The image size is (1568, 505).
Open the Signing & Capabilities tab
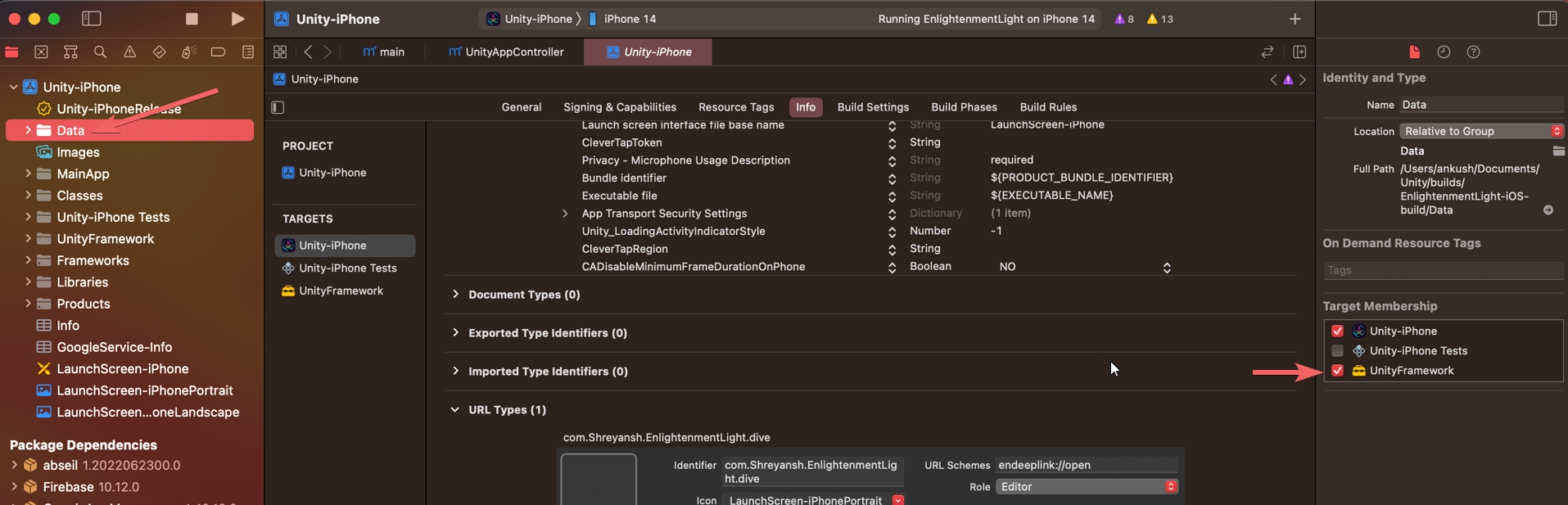[x=619, y=107]
